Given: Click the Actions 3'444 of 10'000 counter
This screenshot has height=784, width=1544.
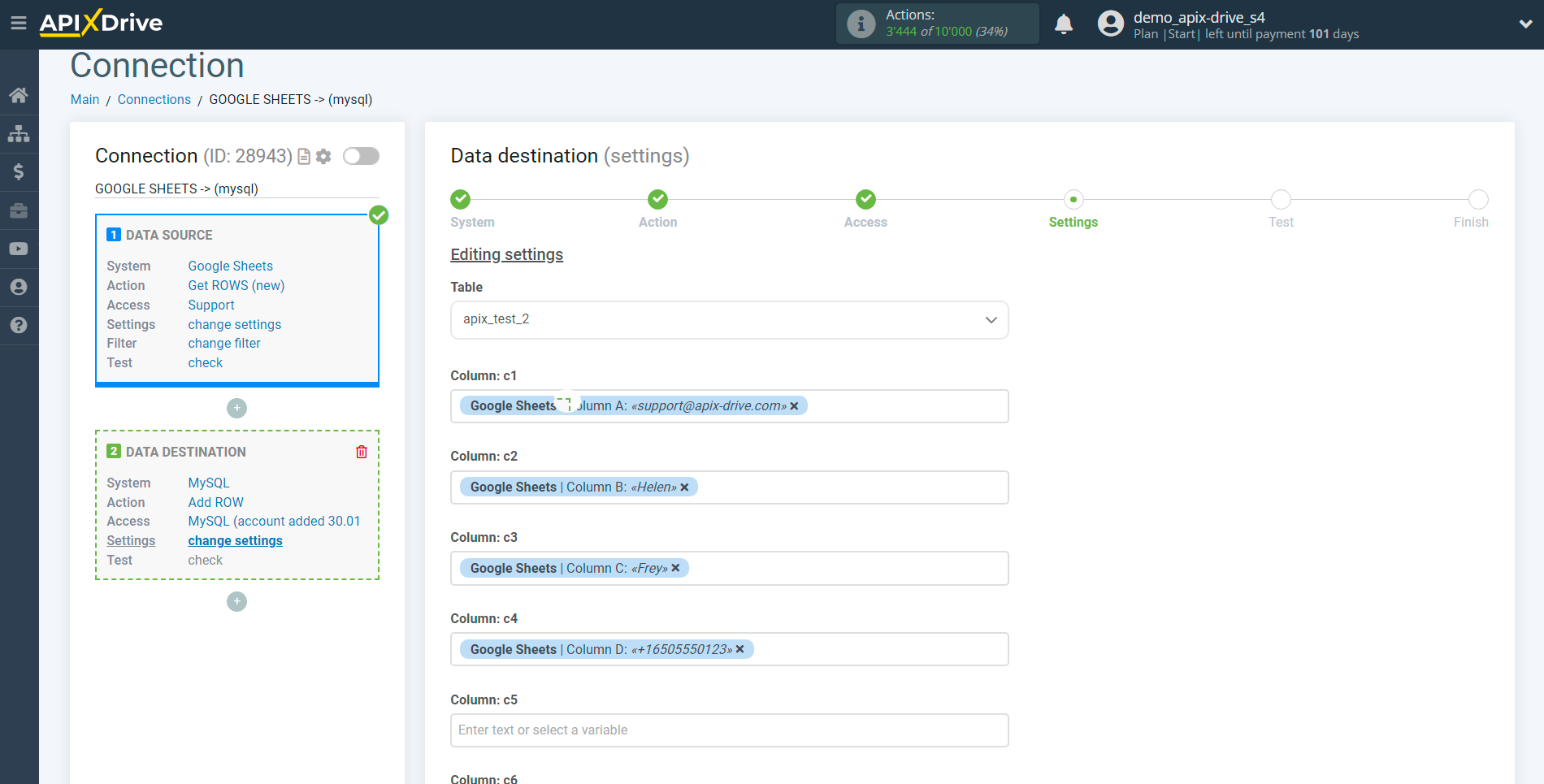Looking at the screenshot, I should point(946,31).
